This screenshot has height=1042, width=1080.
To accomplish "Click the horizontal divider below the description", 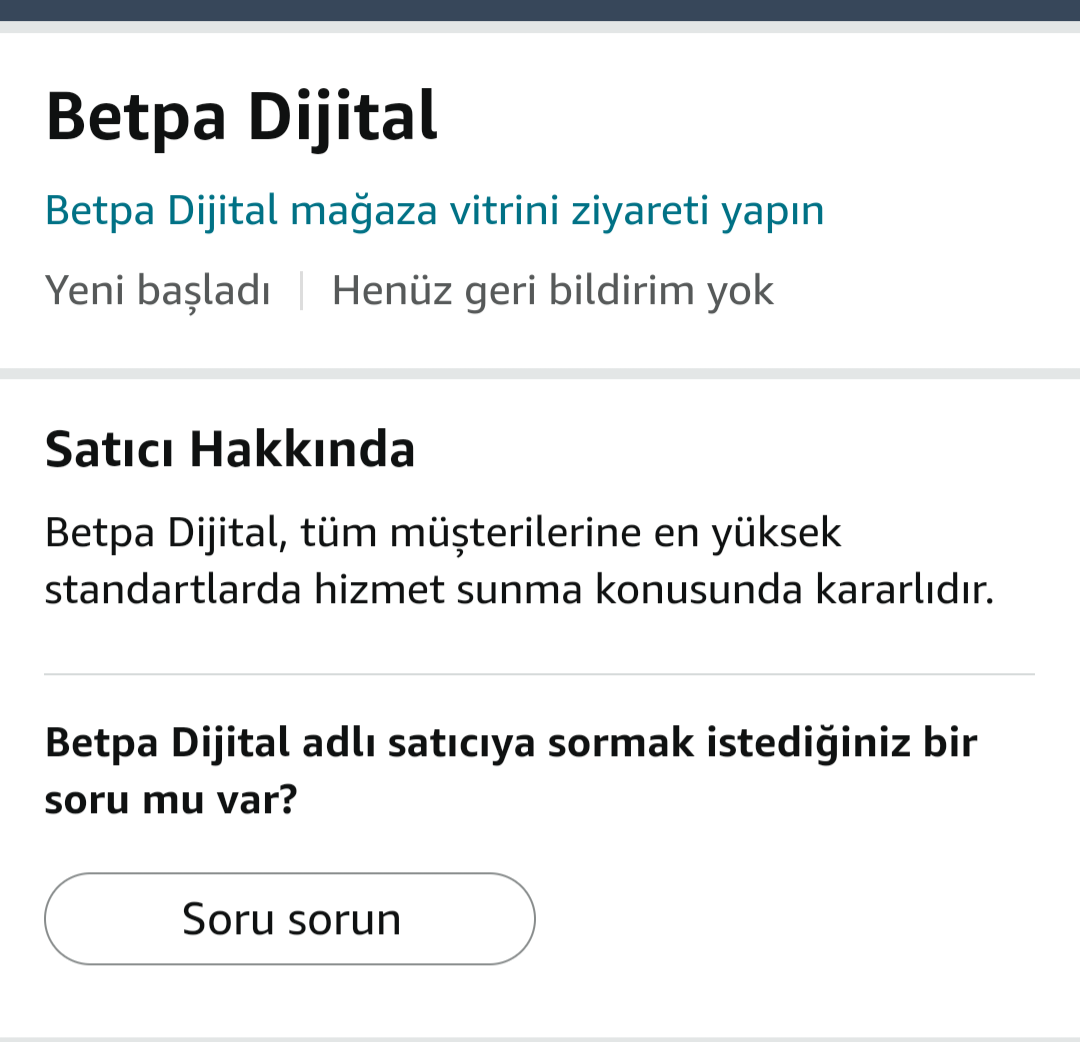I will 539,674.
